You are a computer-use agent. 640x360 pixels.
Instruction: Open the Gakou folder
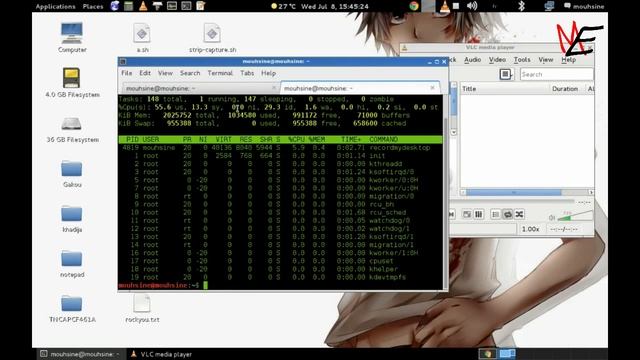(x=72, y=173)
